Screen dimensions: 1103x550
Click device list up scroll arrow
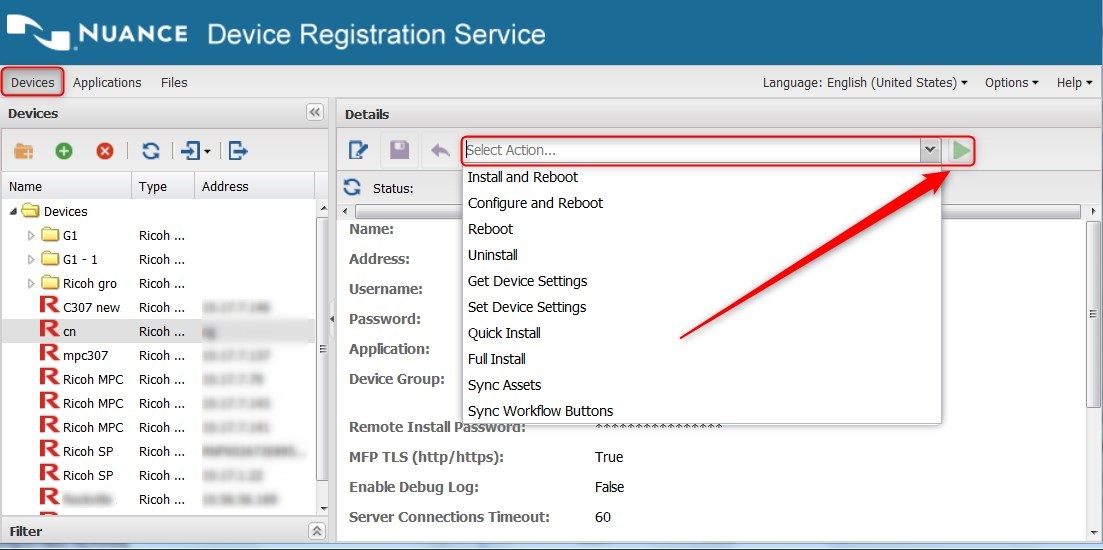324,208
